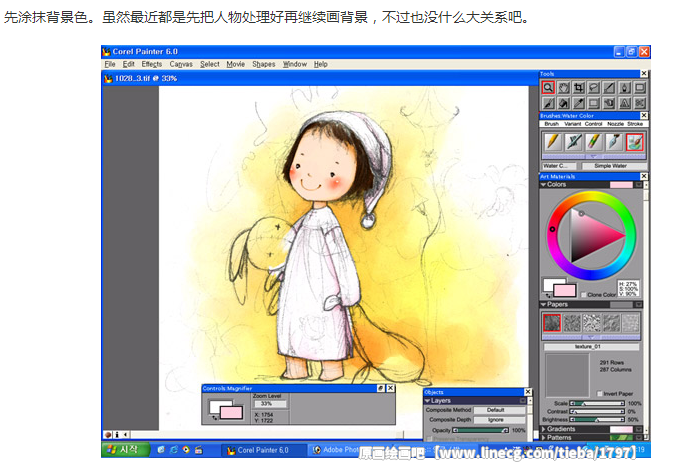Select the Rectangular Selection tool
Screen dimensions: 677x472
[x=594, y=103]
